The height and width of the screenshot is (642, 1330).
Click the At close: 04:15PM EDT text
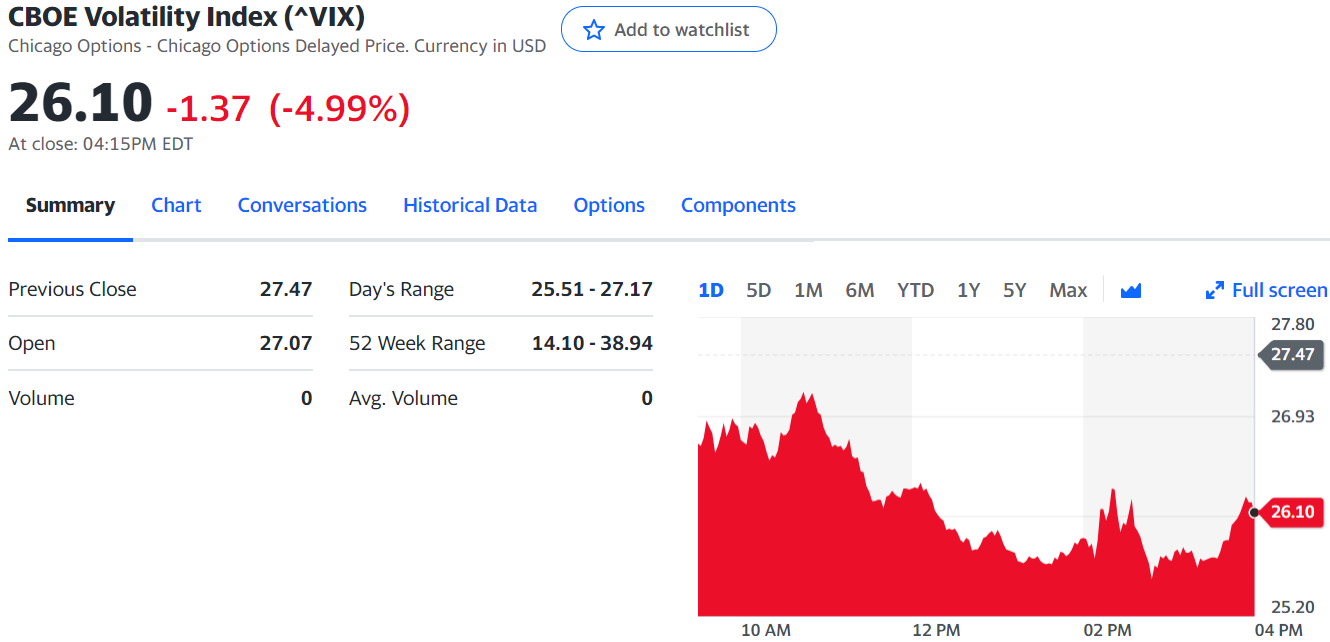[x=101, y=144]
